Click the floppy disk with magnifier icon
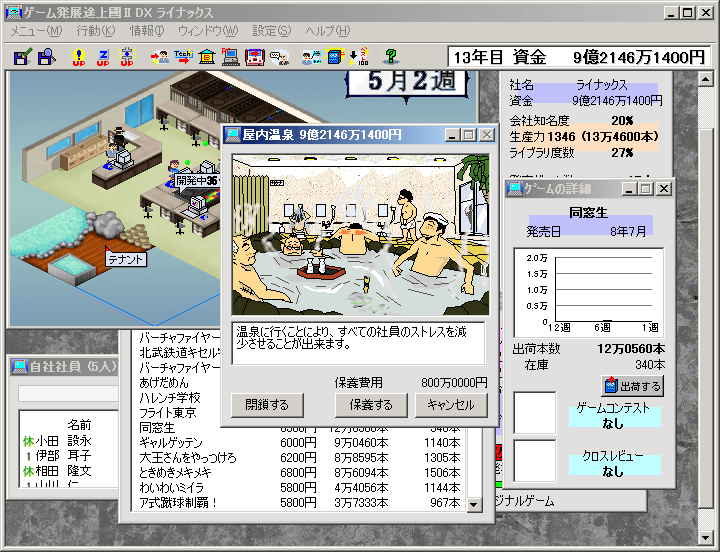The height and width of the screenshot is (552, 720). click(46, 57)
